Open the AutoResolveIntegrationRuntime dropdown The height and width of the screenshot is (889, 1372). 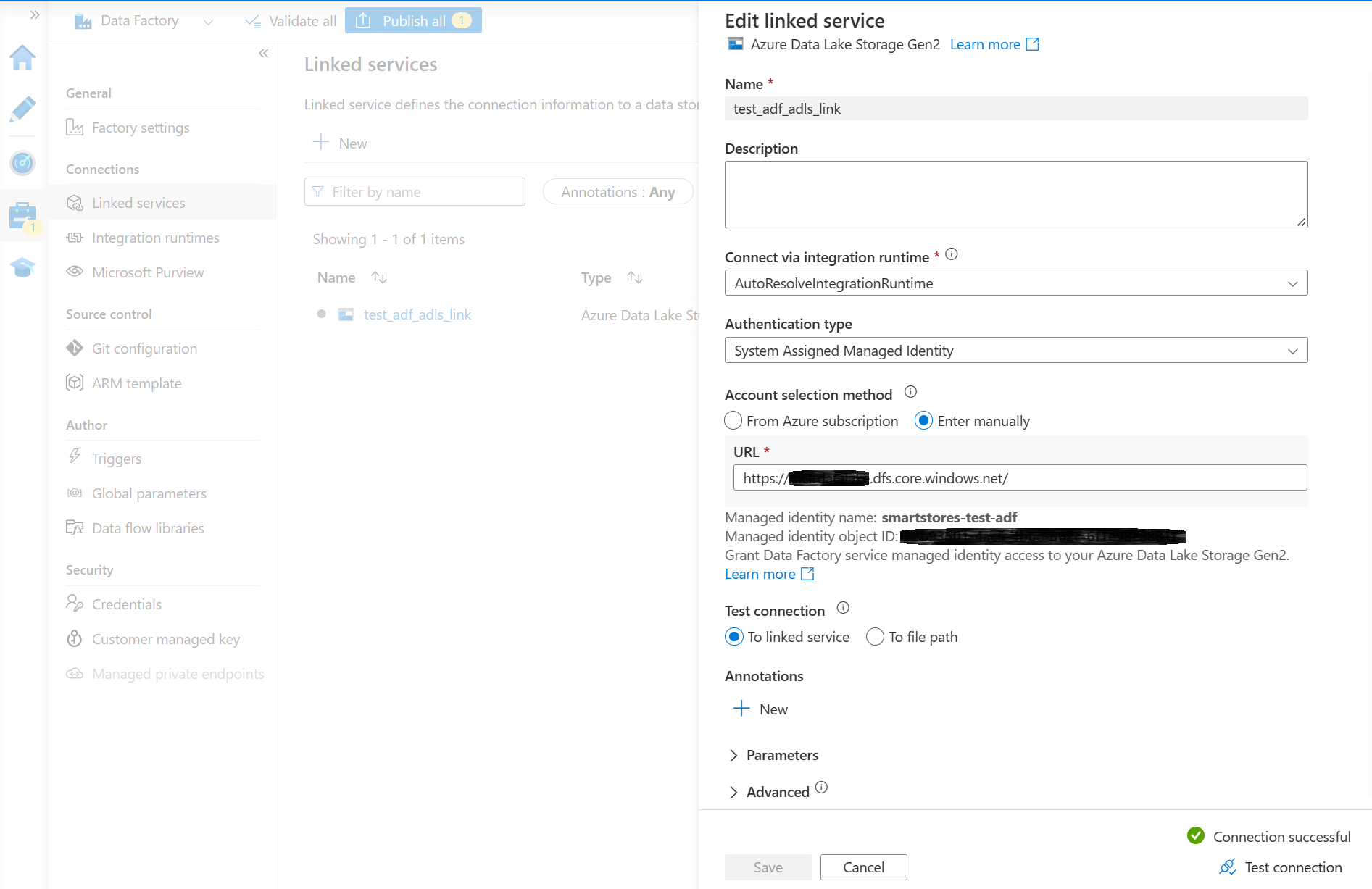point(1016,283)
